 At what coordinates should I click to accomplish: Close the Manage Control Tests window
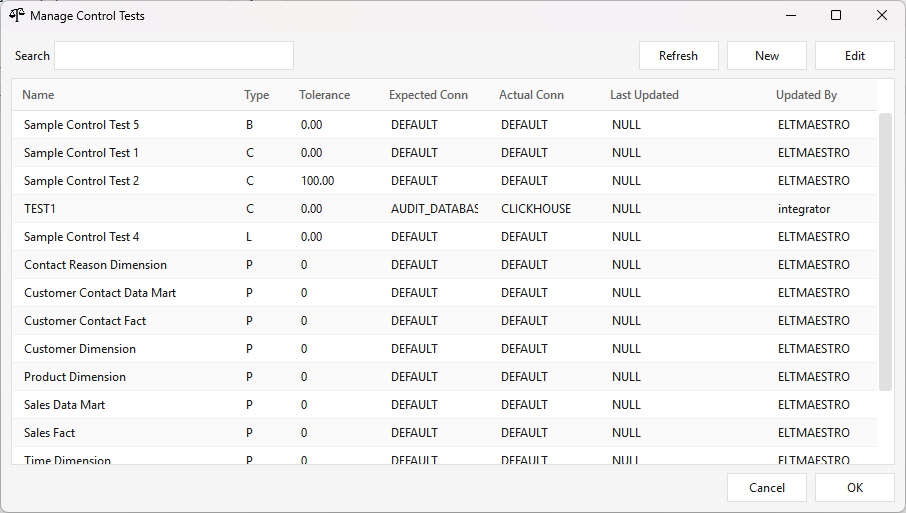pos(882,16)
